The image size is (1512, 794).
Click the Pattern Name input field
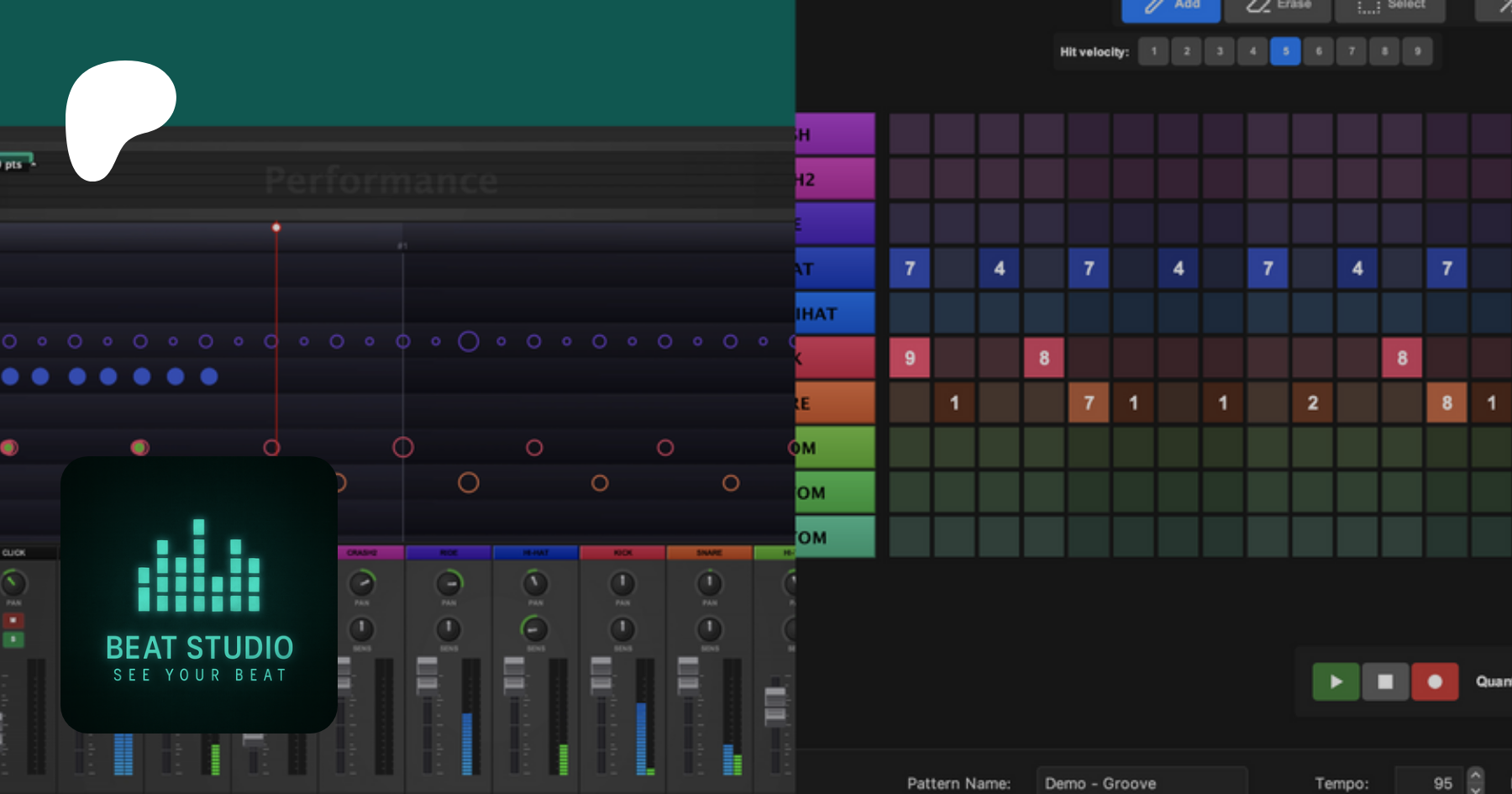1141,783
